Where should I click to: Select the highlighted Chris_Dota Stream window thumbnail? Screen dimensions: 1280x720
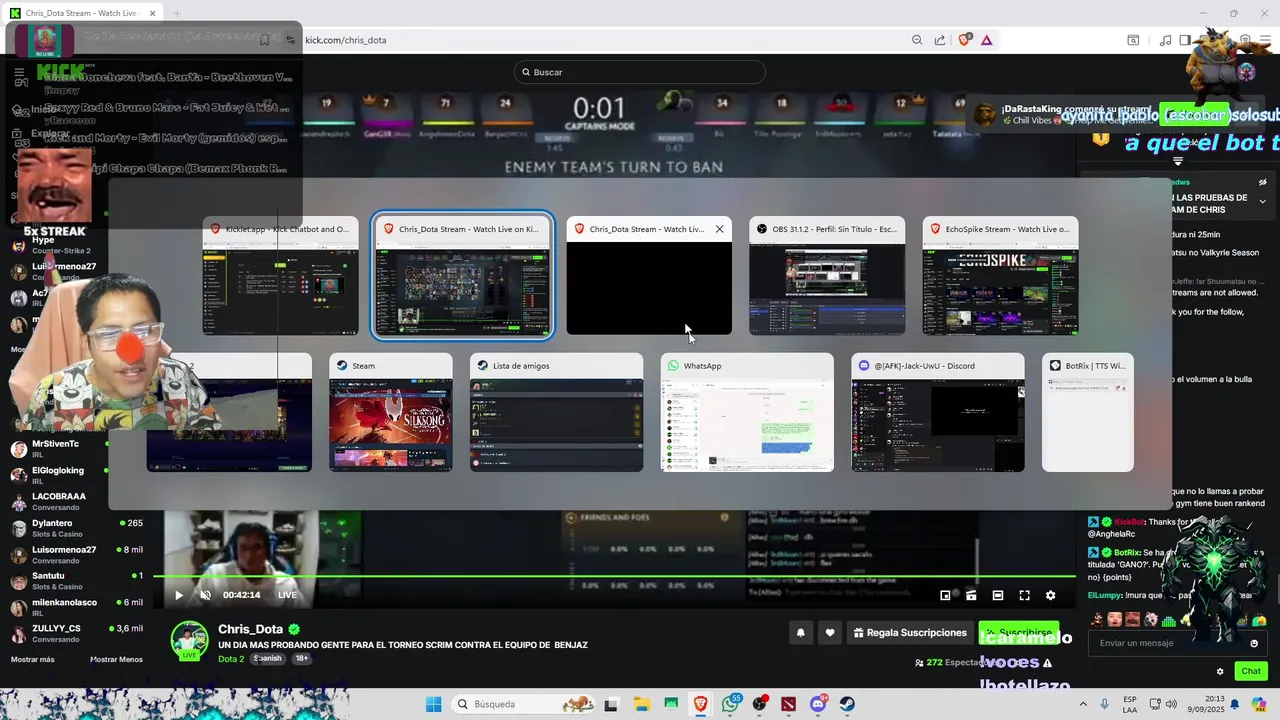tap(462, 276)
